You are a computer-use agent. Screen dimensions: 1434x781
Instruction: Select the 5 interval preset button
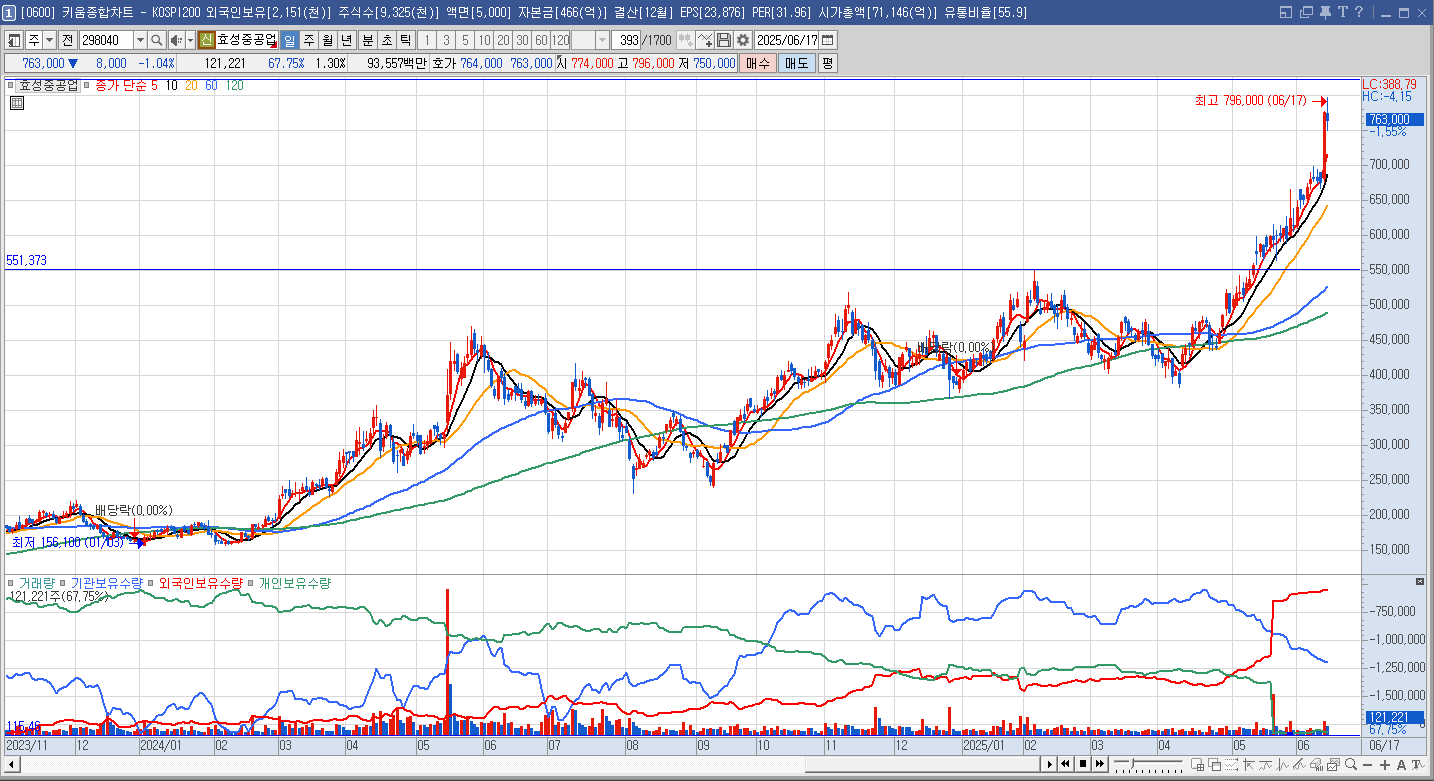465,40
